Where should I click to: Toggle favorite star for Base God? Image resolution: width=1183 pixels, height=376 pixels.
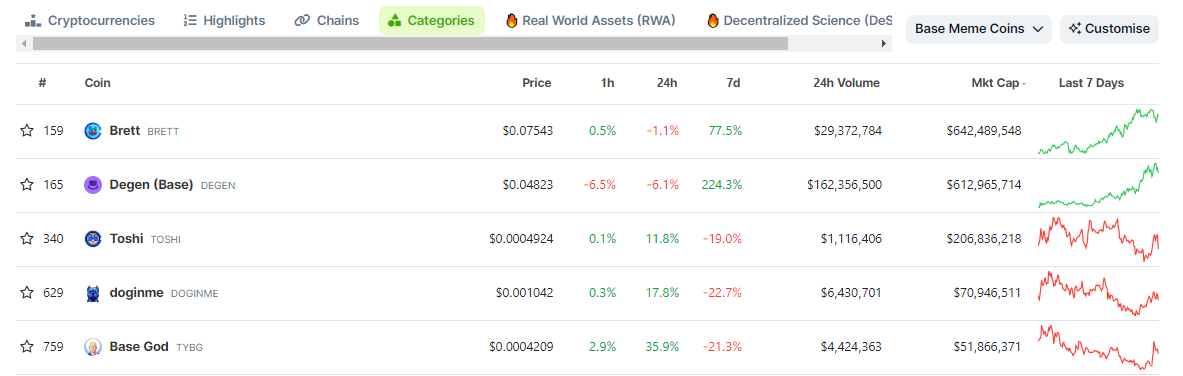pos(27,347)
